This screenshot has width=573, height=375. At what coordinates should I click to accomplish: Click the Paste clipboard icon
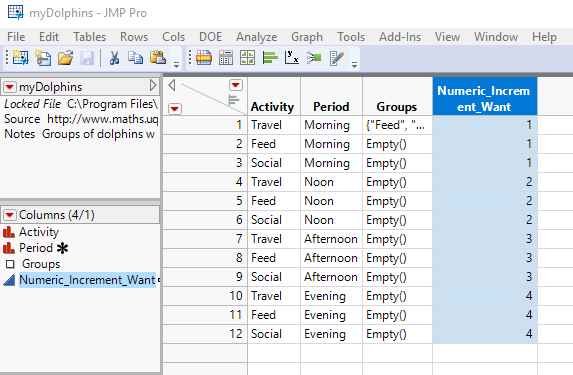(x=158, y=58)
